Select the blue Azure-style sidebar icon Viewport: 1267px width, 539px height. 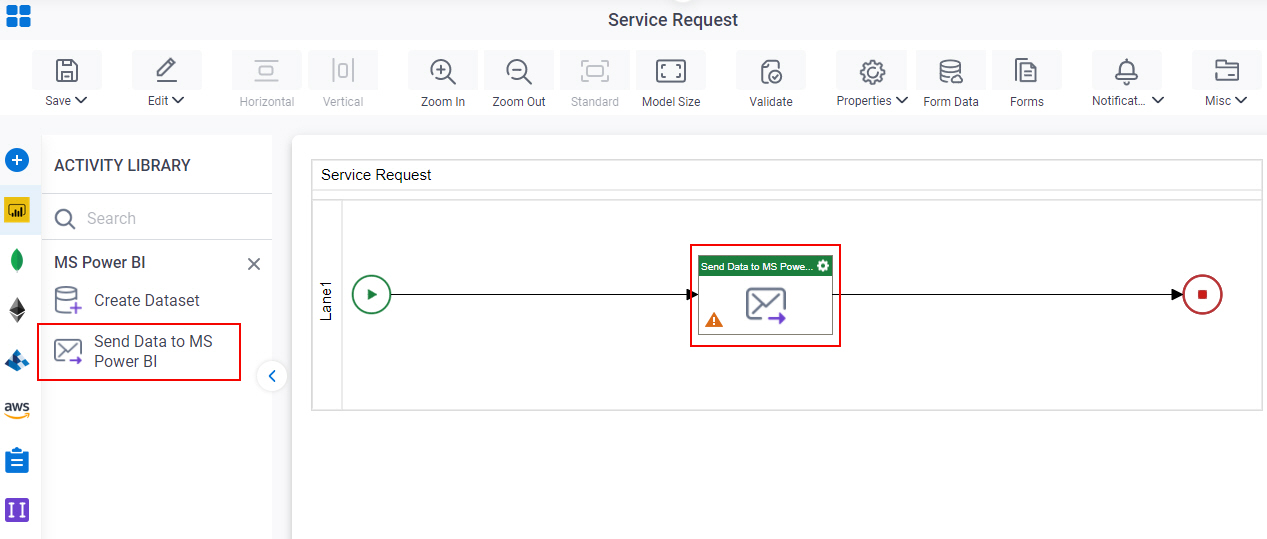[17, 360]
